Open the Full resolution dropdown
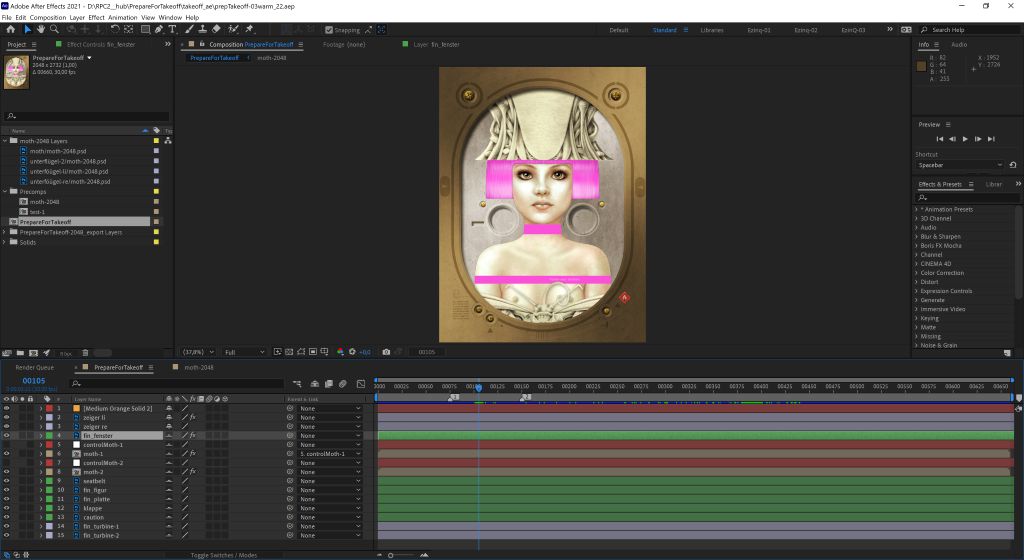The width and height of the screenshot is (1024, 560). point(244,352)
